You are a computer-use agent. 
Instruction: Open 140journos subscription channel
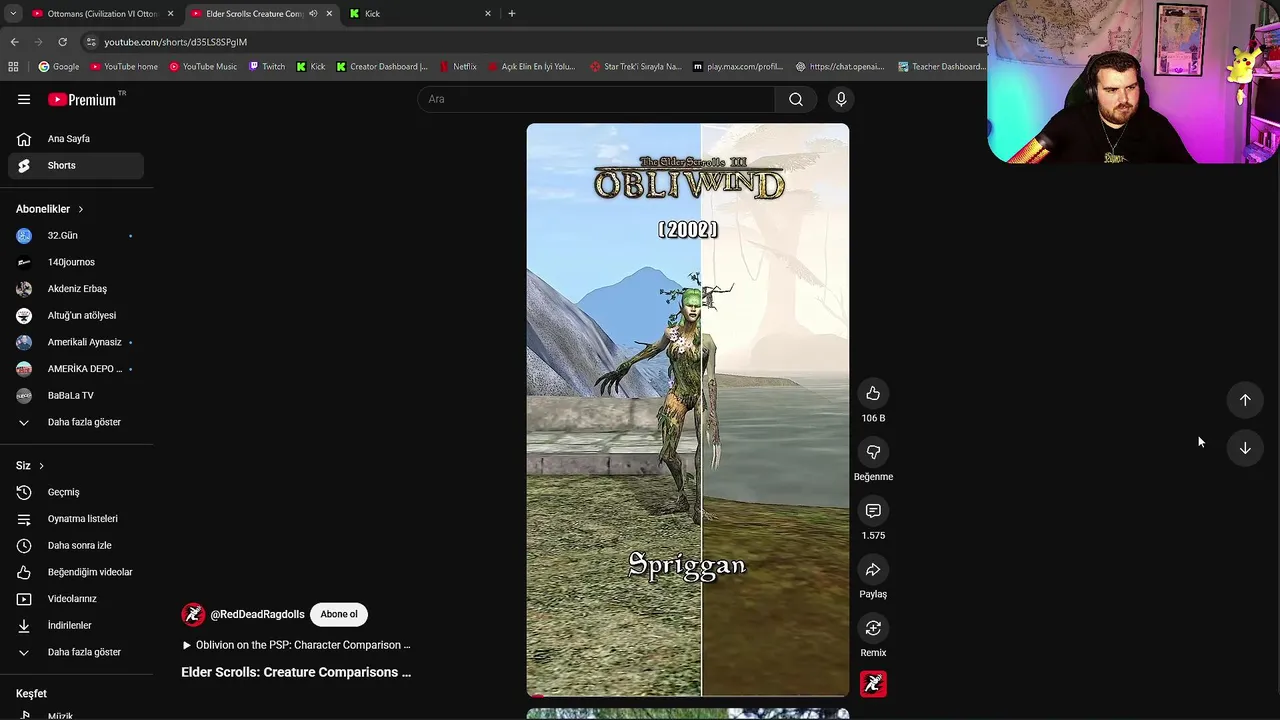[x=76, y=262]
